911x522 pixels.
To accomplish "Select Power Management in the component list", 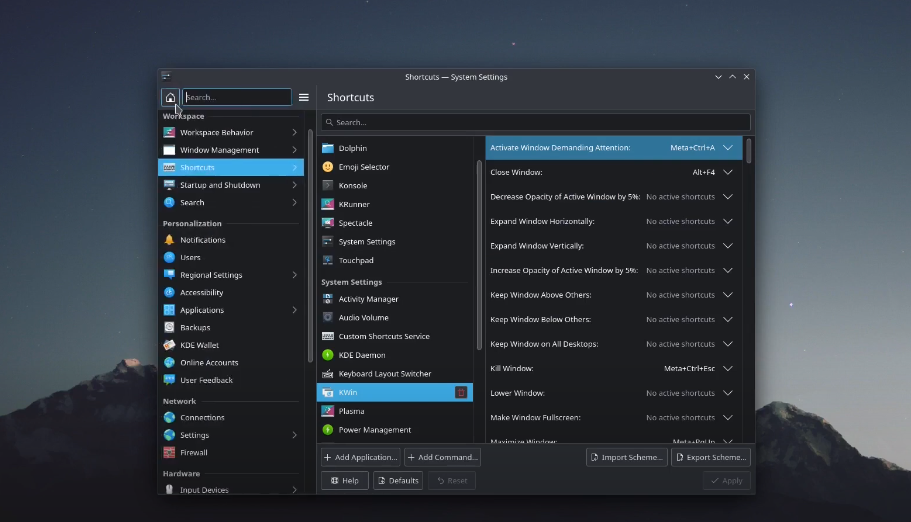I will coord(374,430).
